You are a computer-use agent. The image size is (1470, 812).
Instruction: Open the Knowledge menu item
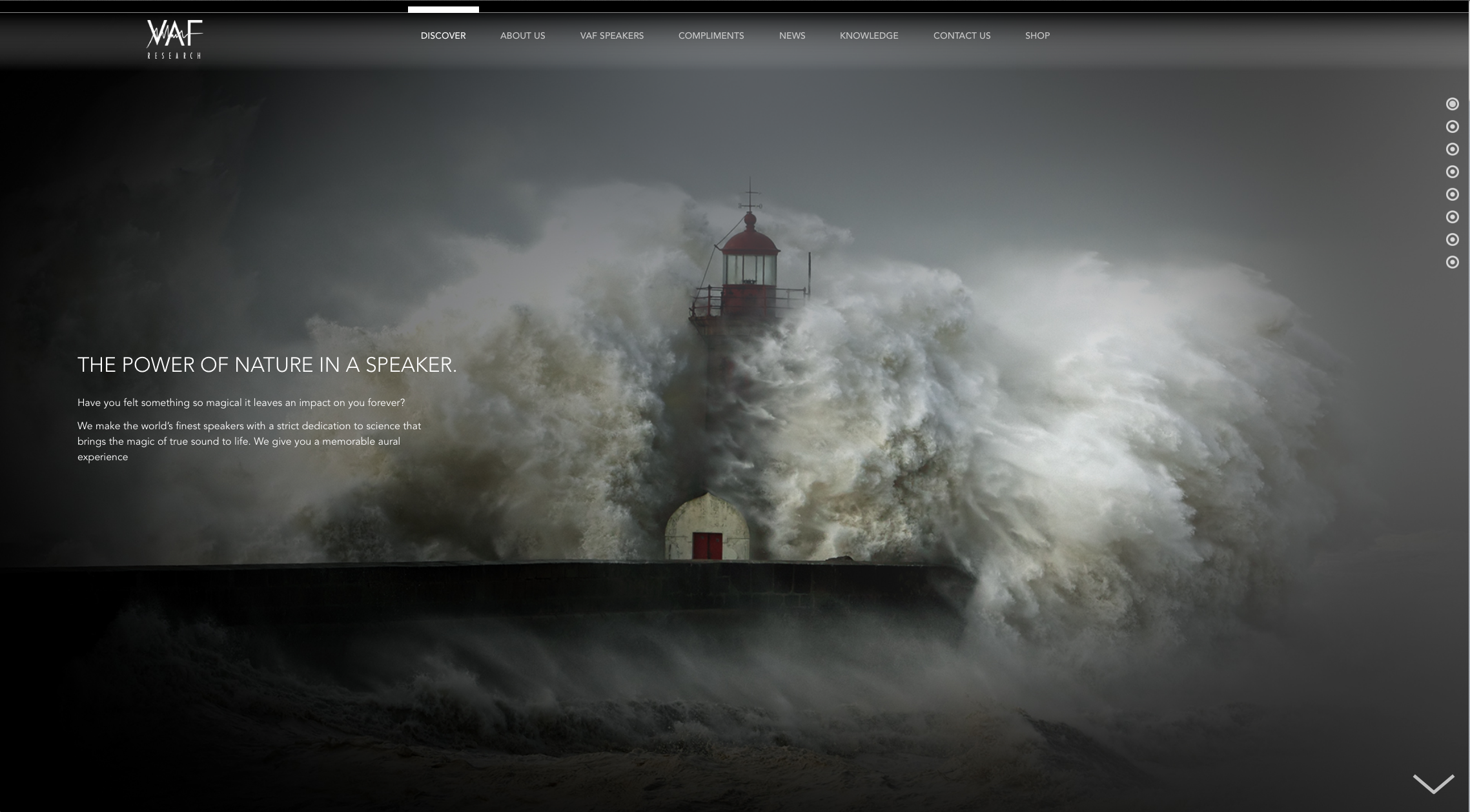(868, 36)
